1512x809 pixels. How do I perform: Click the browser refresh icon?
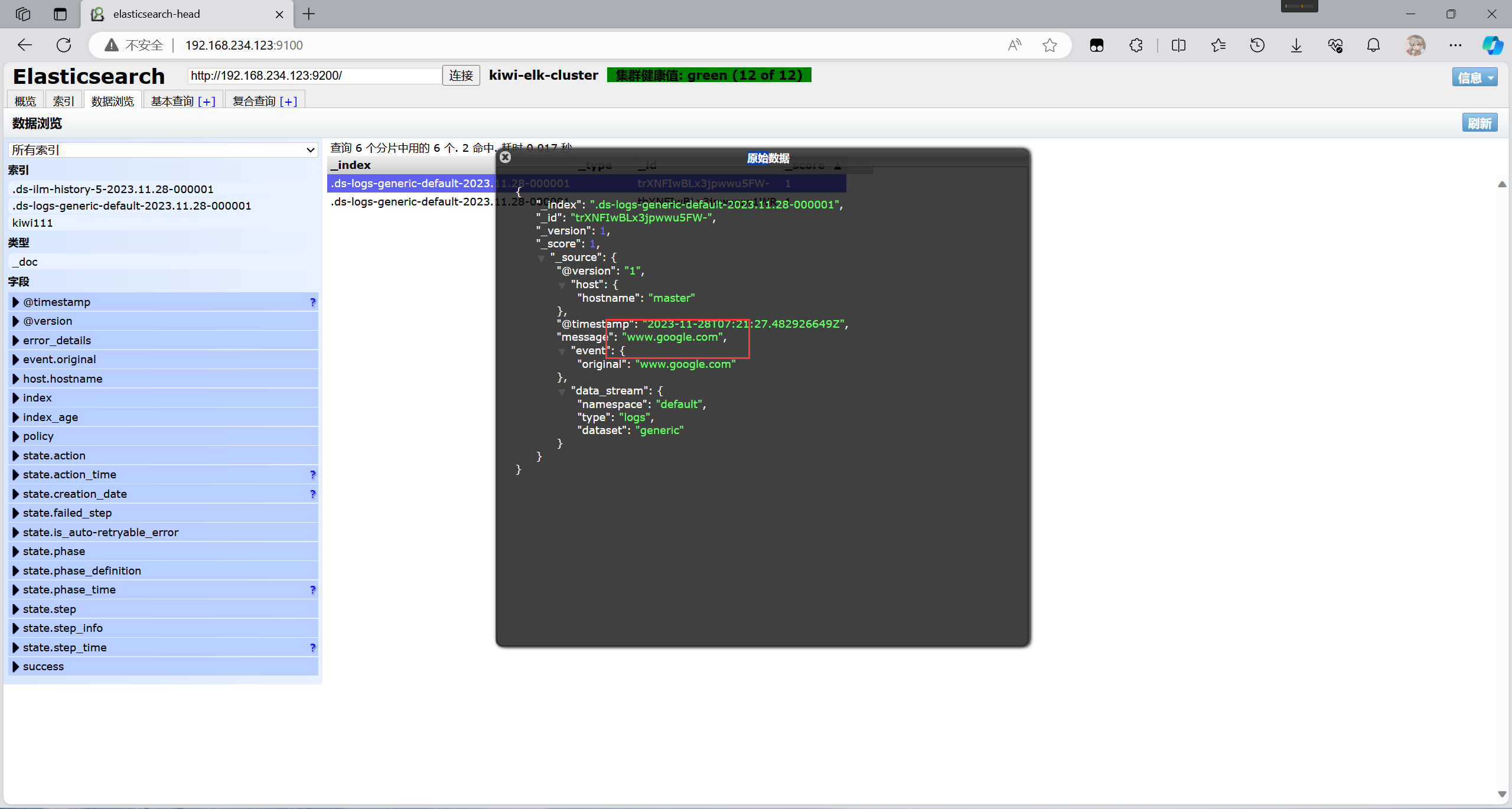click(64, 45)
